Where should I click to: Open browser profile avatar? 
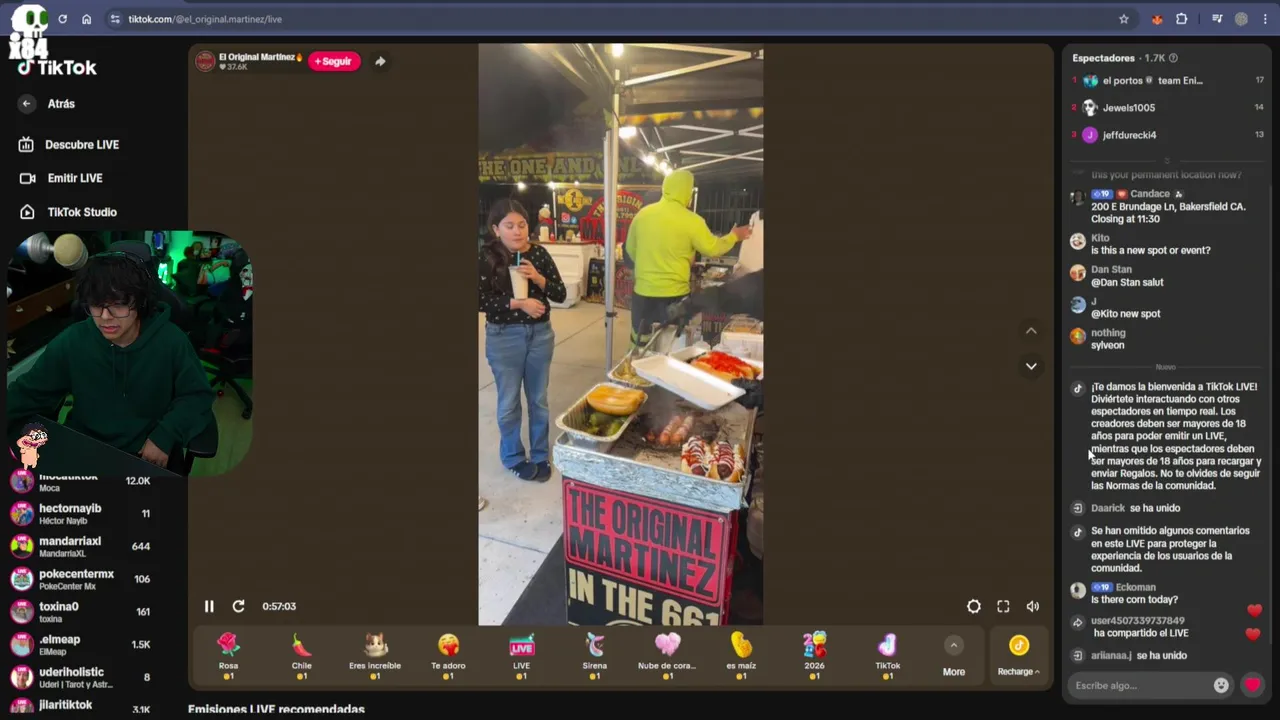pos(1241,19)
